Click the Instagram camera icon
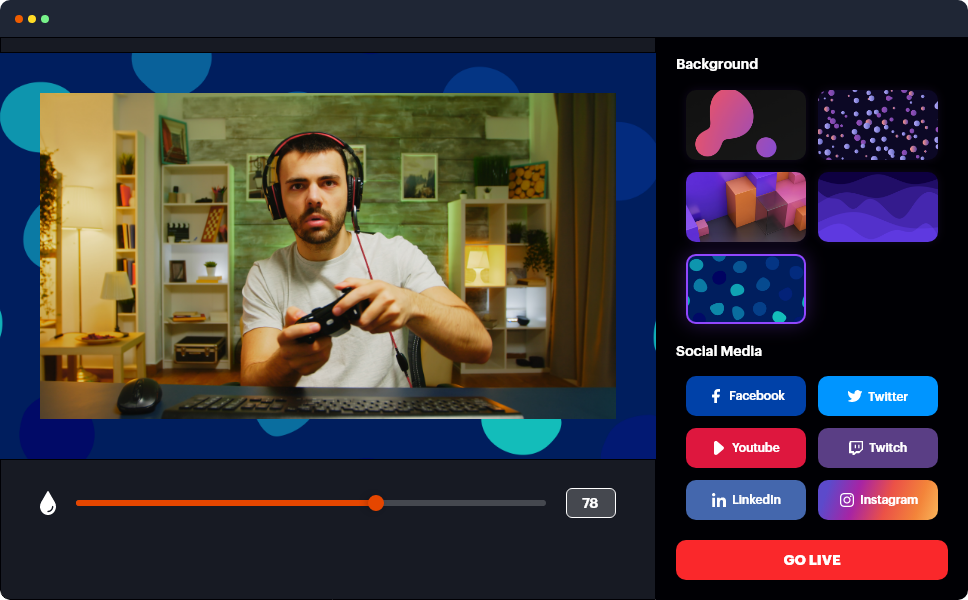Screen dimensions: 968x600 847,500
